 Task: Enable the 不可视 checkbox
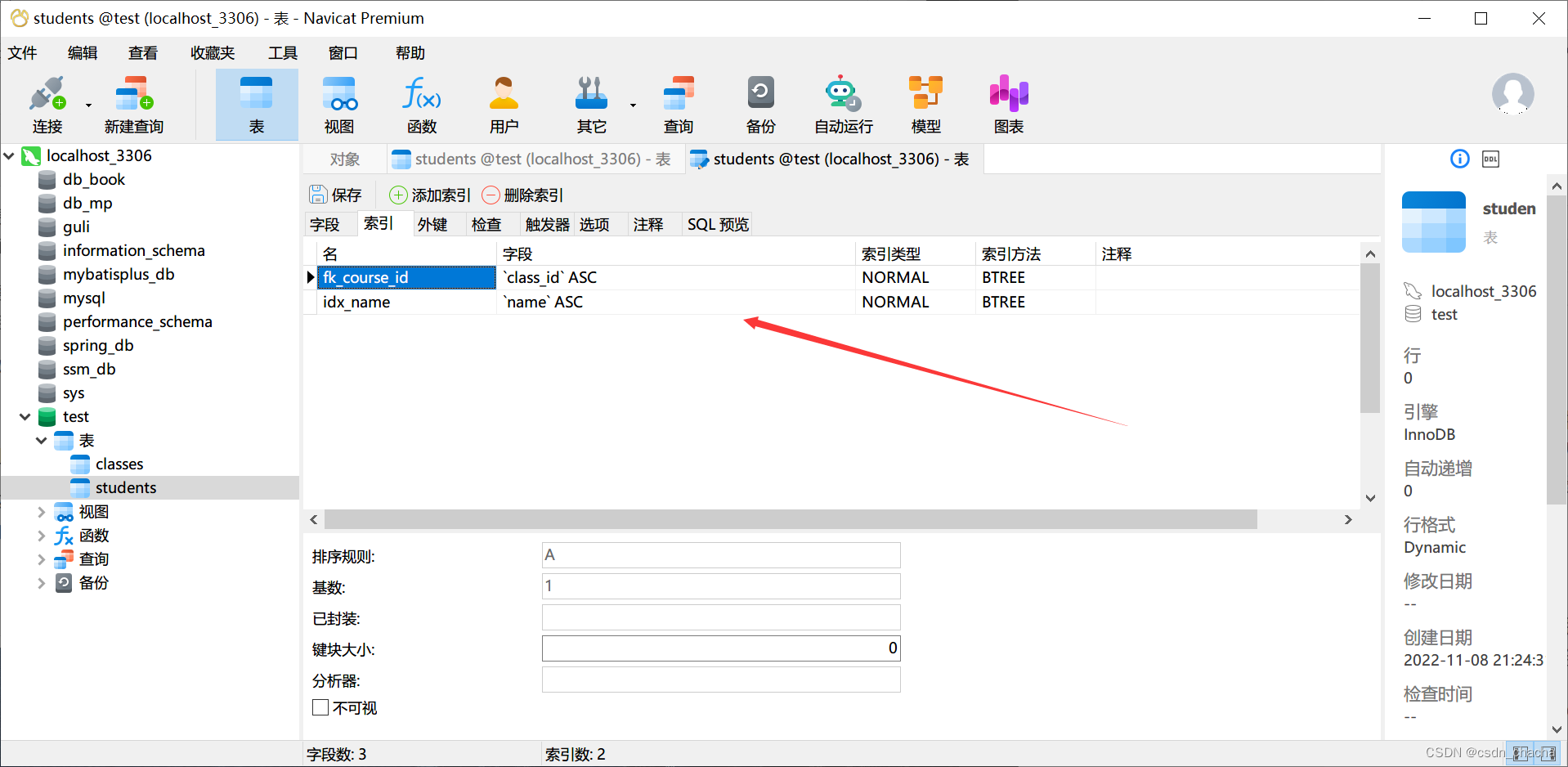tap(320, 707)
